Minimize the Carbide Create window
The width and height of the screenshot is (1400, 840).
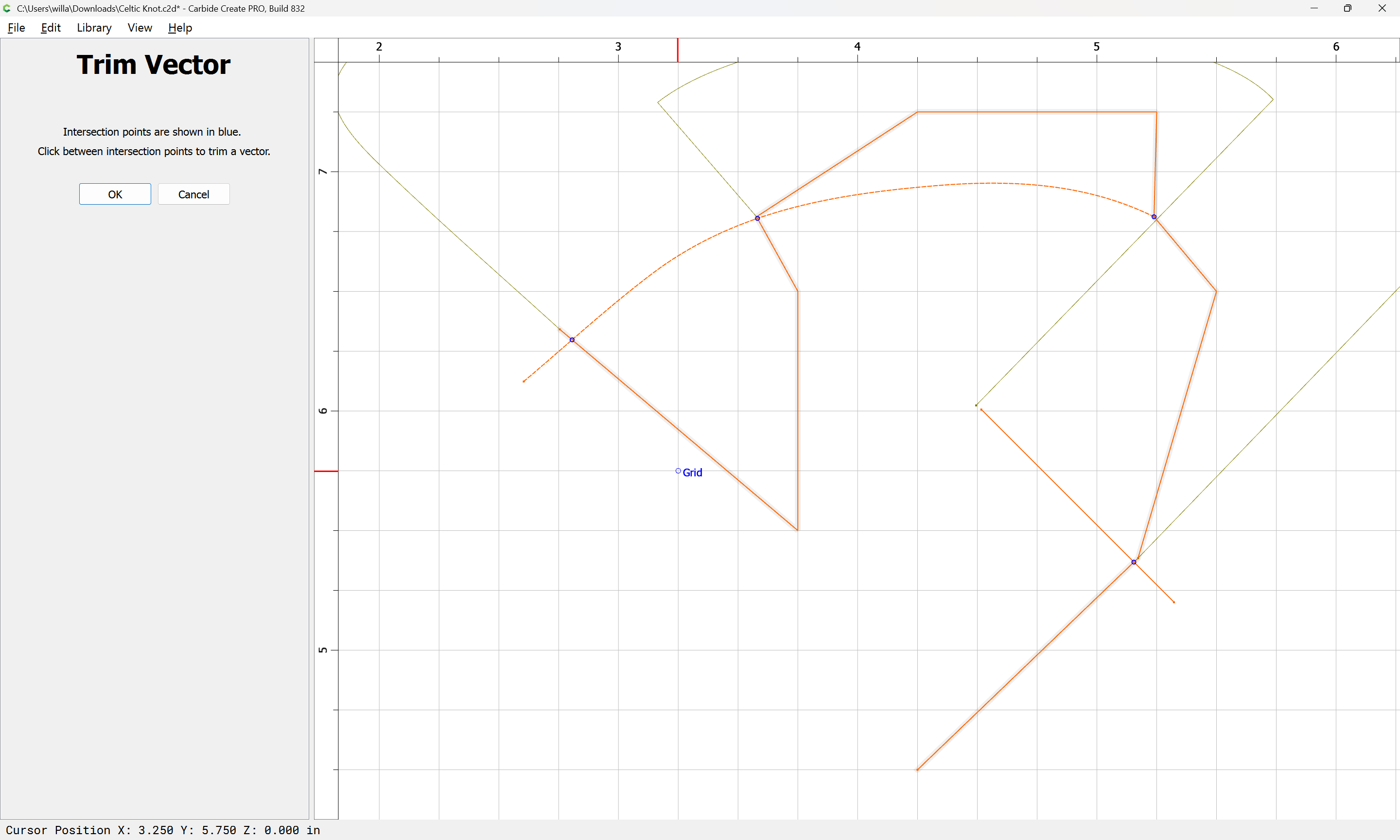point(1313,8)
